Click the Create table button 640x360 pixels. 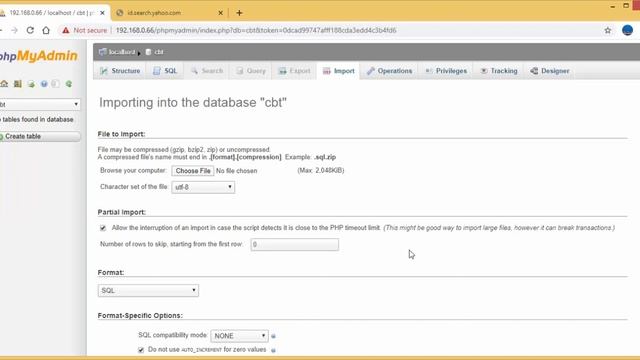coord(40,136)
